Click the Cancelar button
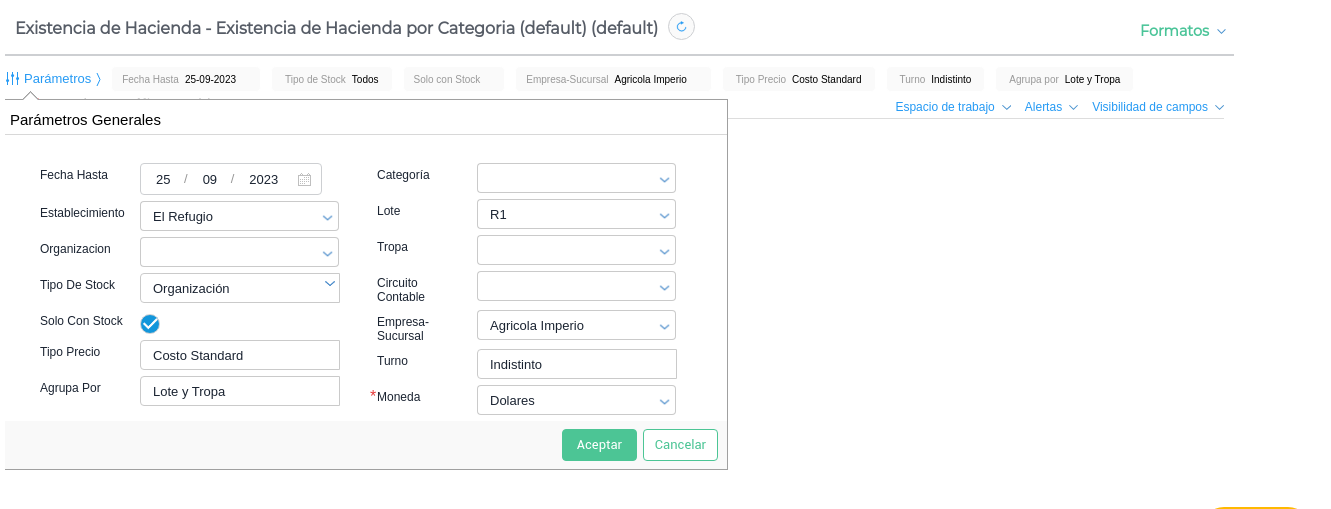The height and width of the screenshot is (509, 1331). point(680,445)
